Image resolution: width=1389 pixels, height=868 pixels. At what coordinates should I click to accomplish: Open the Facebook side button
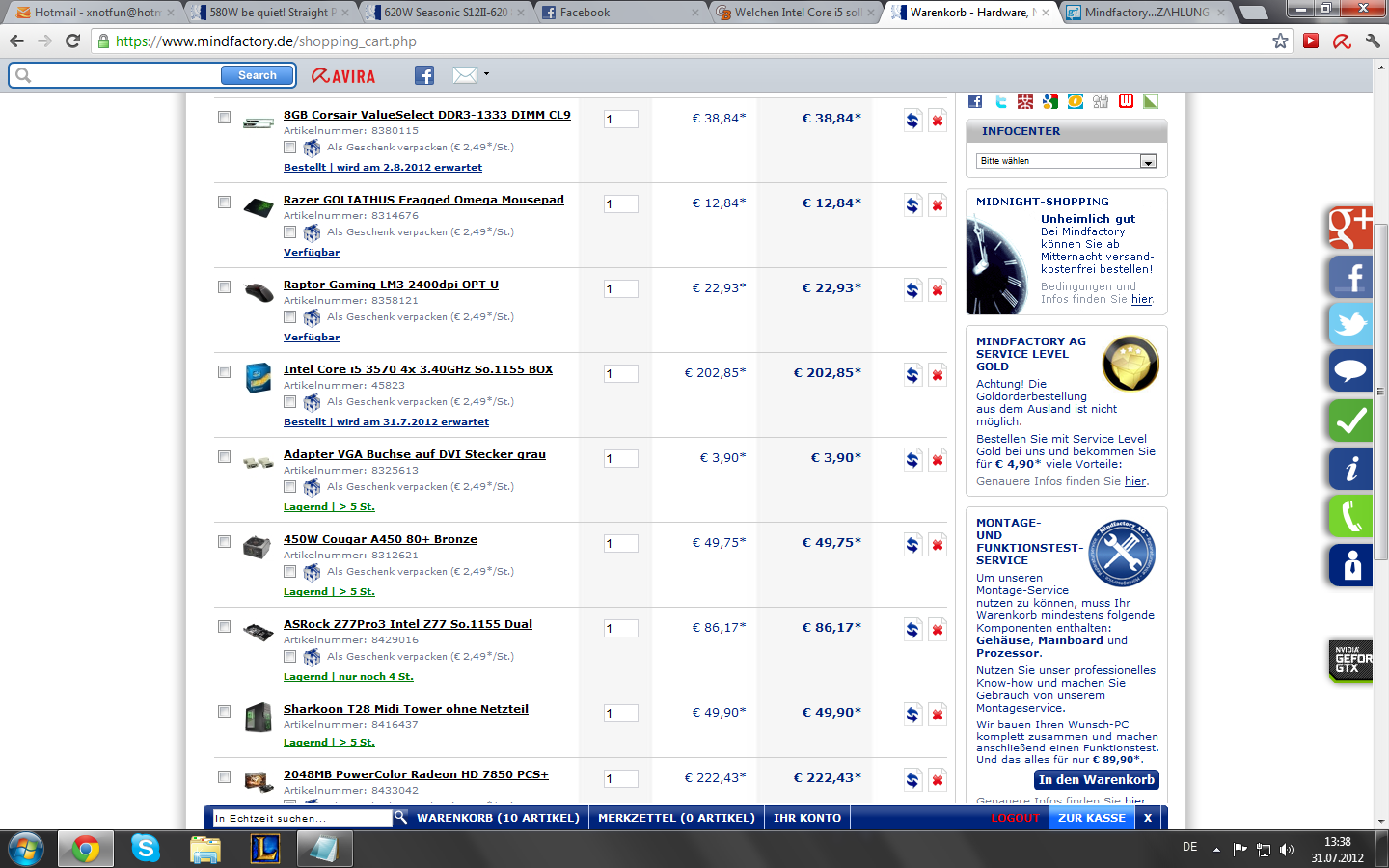(1350, 277)
